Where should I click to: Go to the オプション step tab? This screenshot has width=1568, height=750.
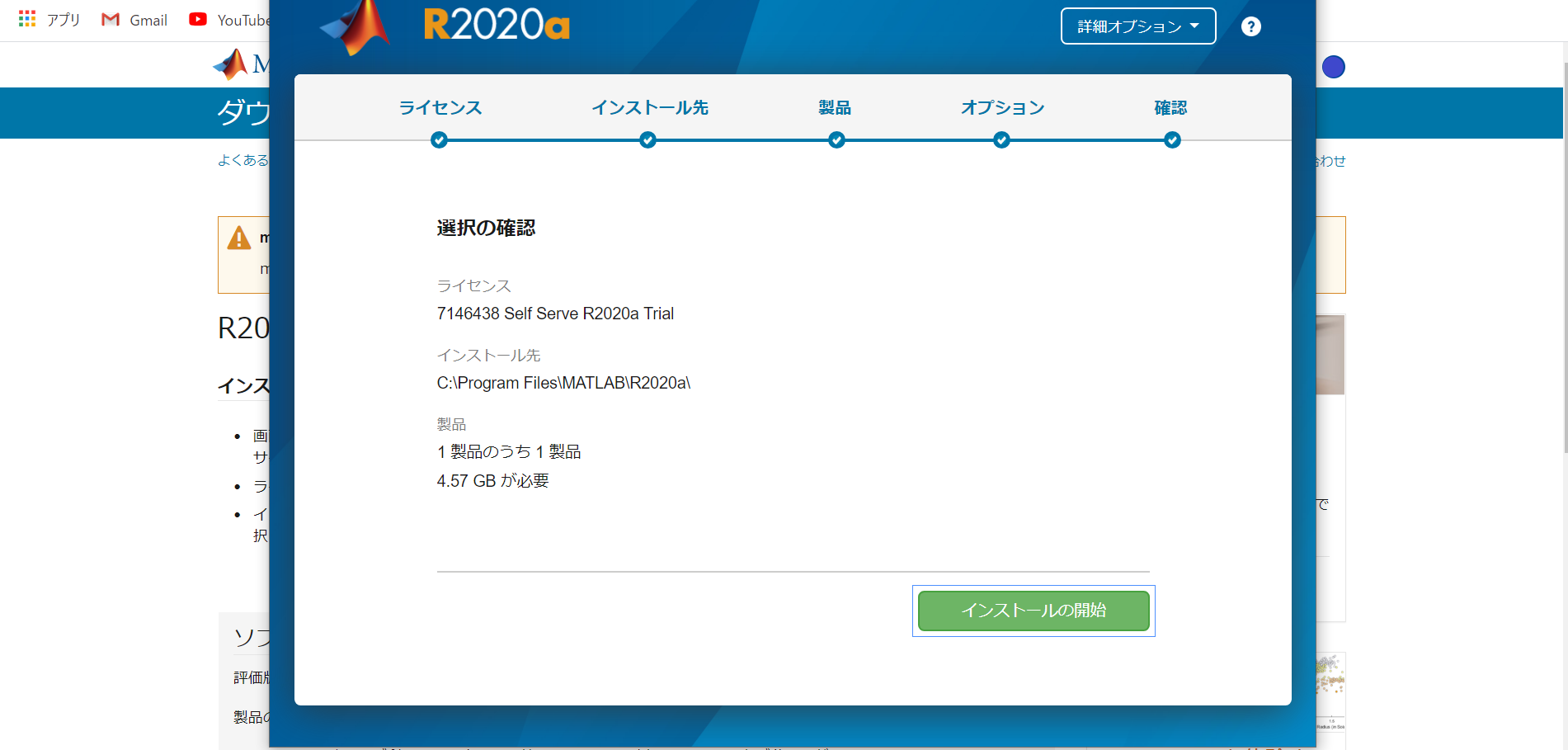[x=1002, y=107]
